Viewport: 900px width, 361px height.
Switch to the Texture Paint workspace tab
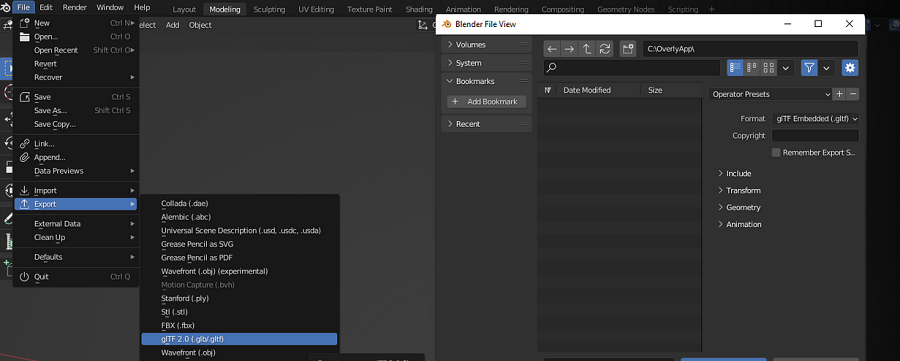pyautogui.click(x=370, y=9)
